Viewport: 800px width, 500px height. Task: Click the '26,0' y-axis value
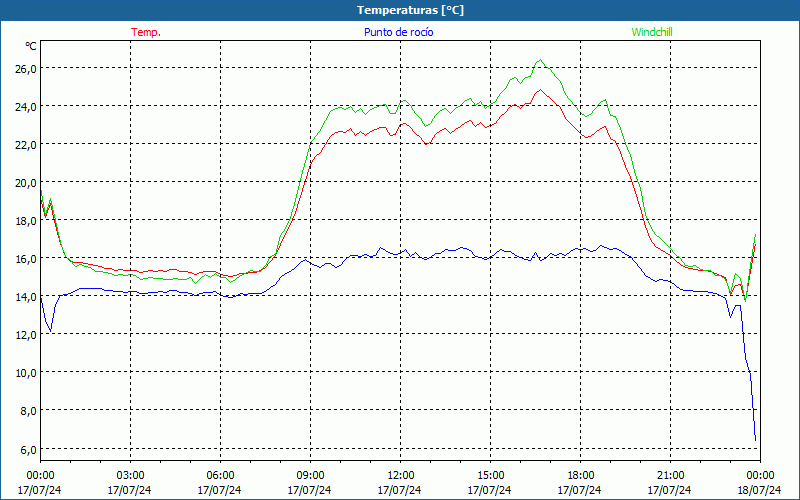(26, 68)
